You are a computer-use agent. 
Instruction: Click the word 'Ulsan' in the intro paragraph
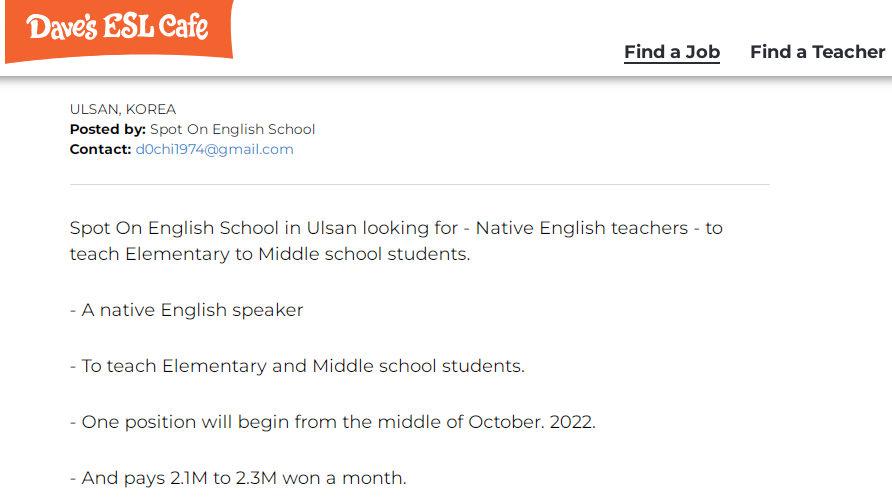click(332, 228)
